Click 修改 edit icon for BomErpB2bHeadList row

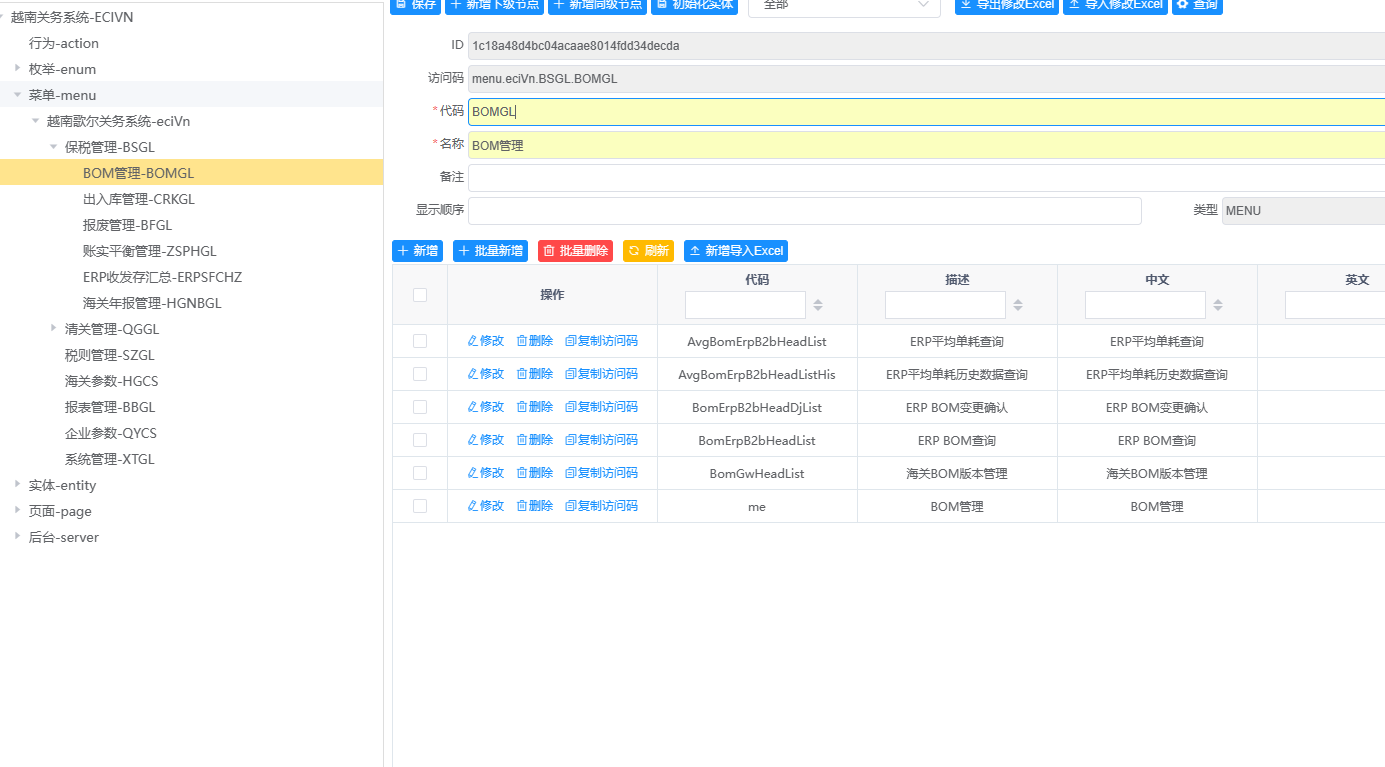[486, 440]
